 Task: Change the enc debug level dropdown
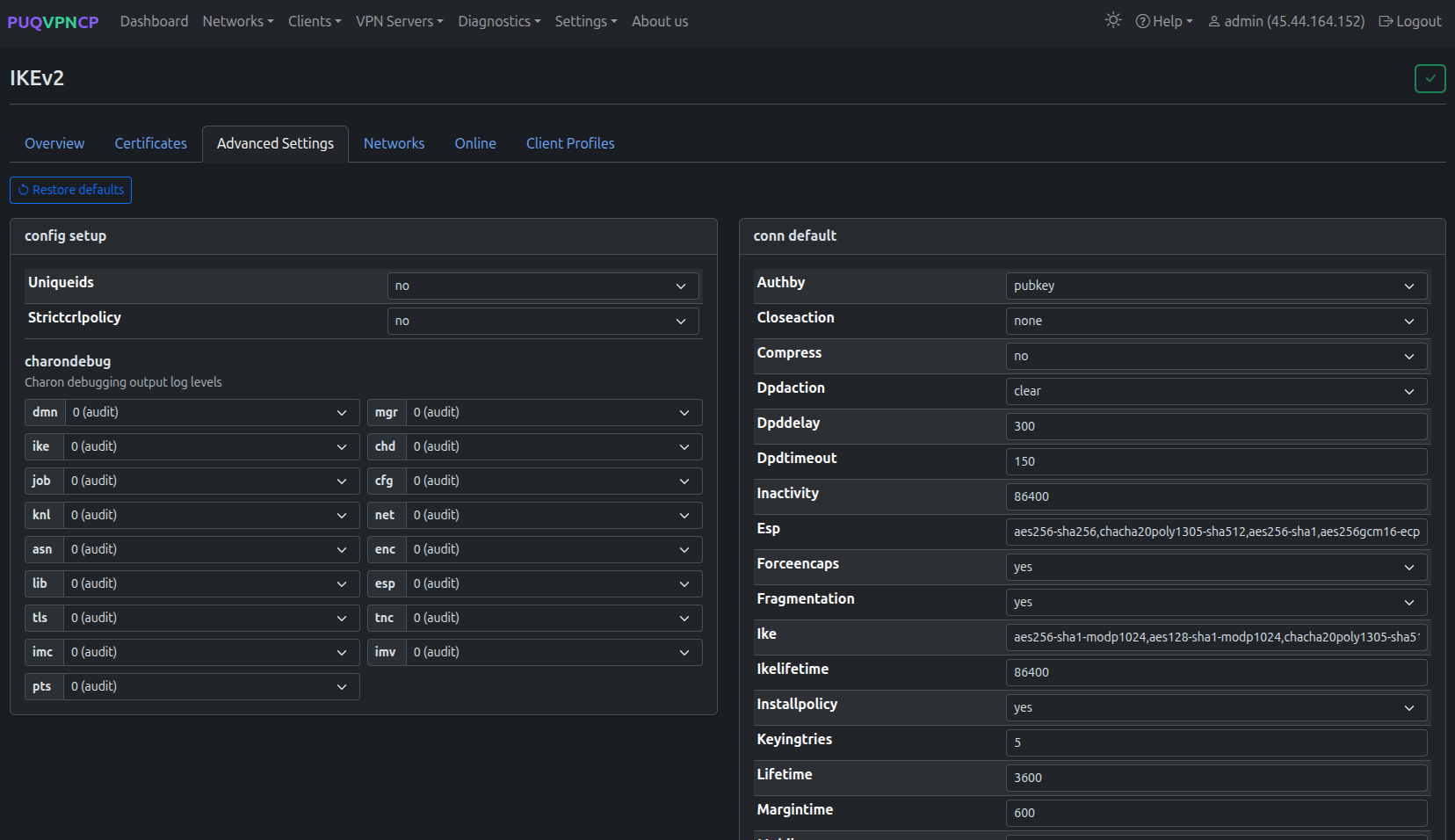pos(554,549)
